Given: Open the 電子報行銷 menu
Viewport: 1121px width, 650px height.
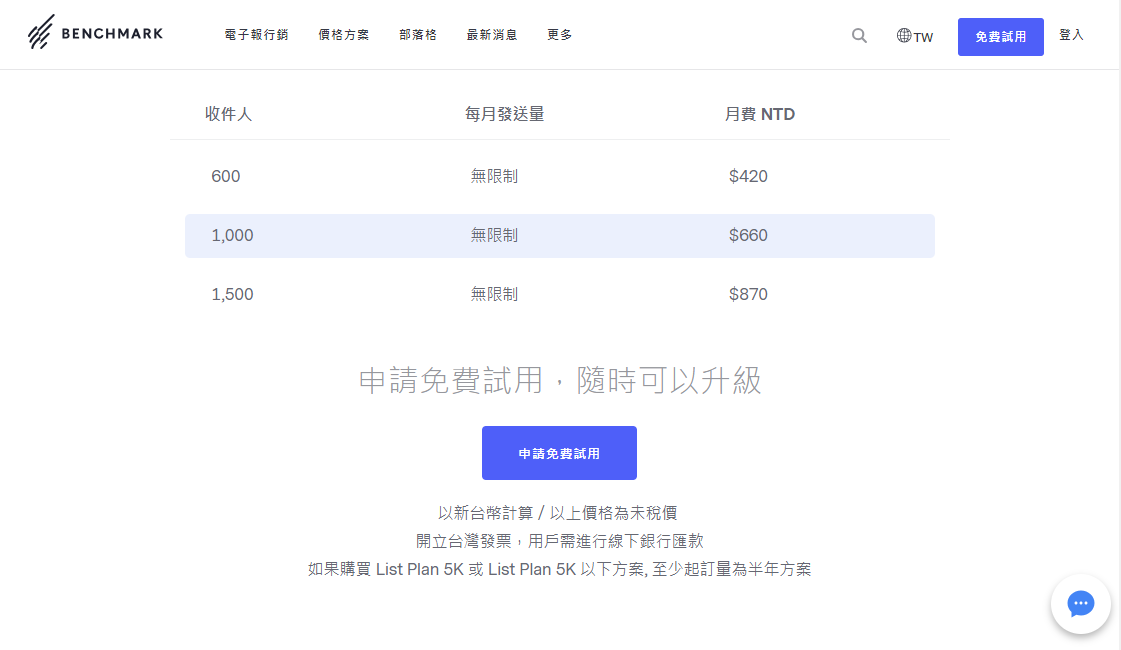Looking at the screenshot, I should coord(257,35).
